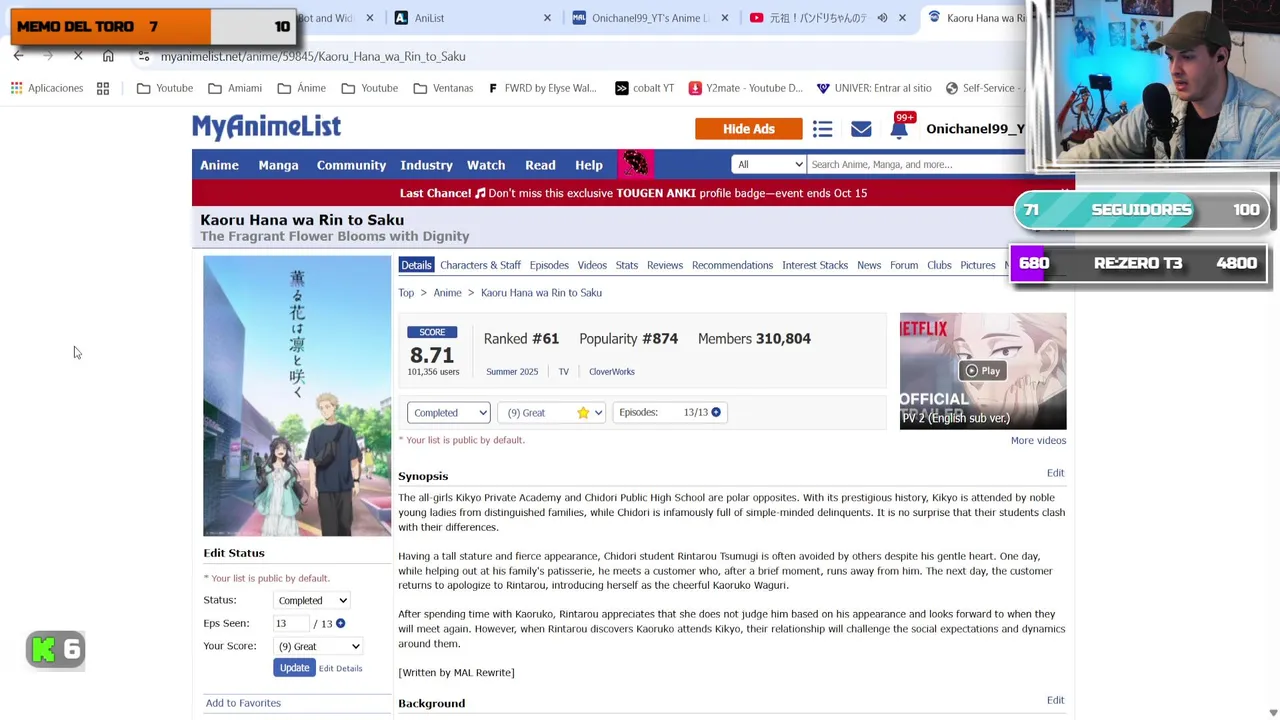Click Edit link beside Synopsis
This screenshot has height=720, width=1280.
(1055, 473)
